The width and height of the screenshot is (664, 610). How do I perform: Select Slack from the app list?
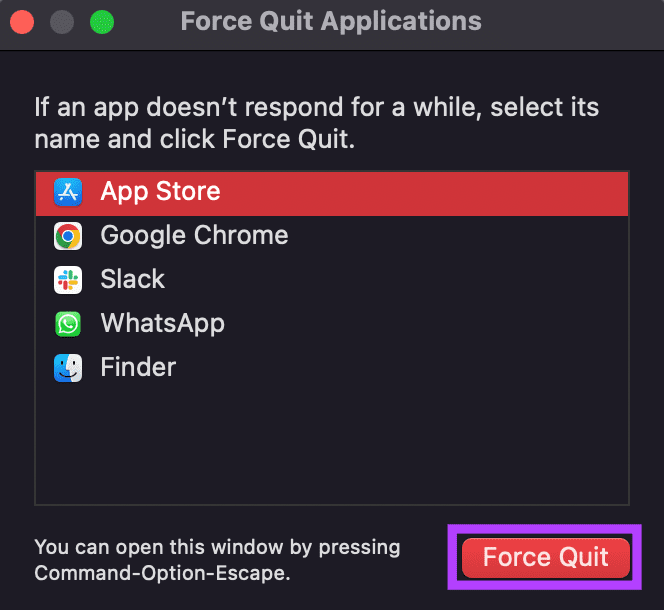click(x=332, y=280)
